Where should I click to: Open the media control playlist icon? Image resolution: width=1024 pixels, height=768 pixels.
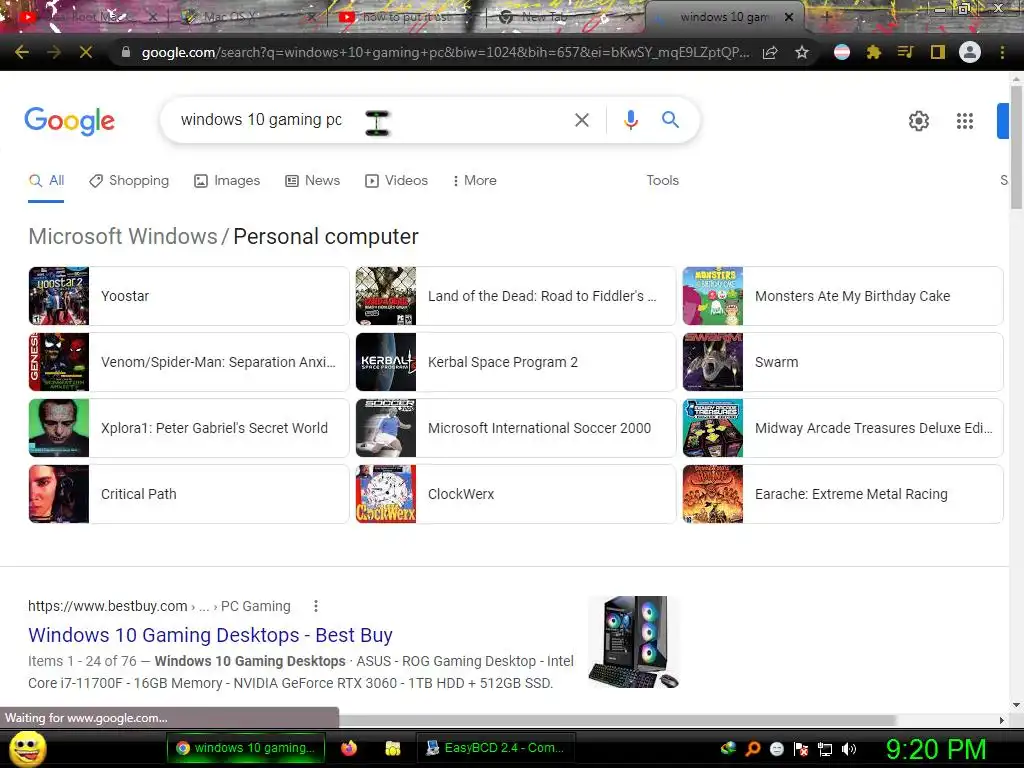tap(905, 52)
